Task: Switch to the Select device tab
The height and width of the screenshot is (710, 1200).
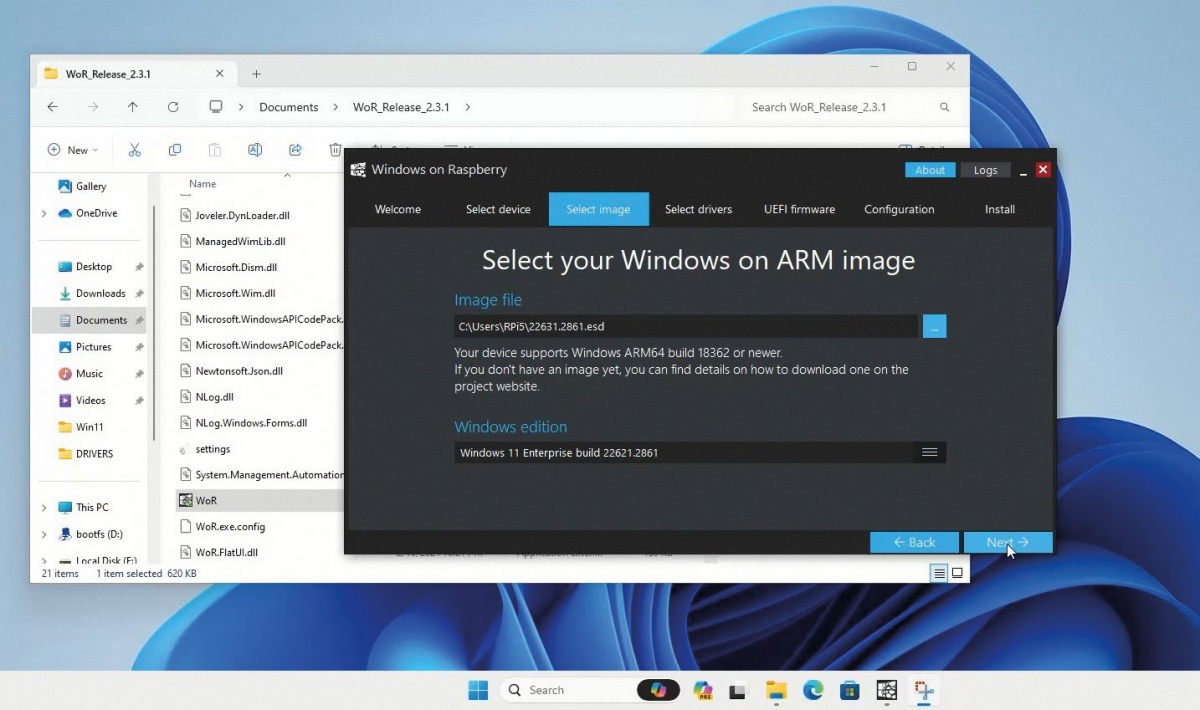Action: tap(498, 209)
